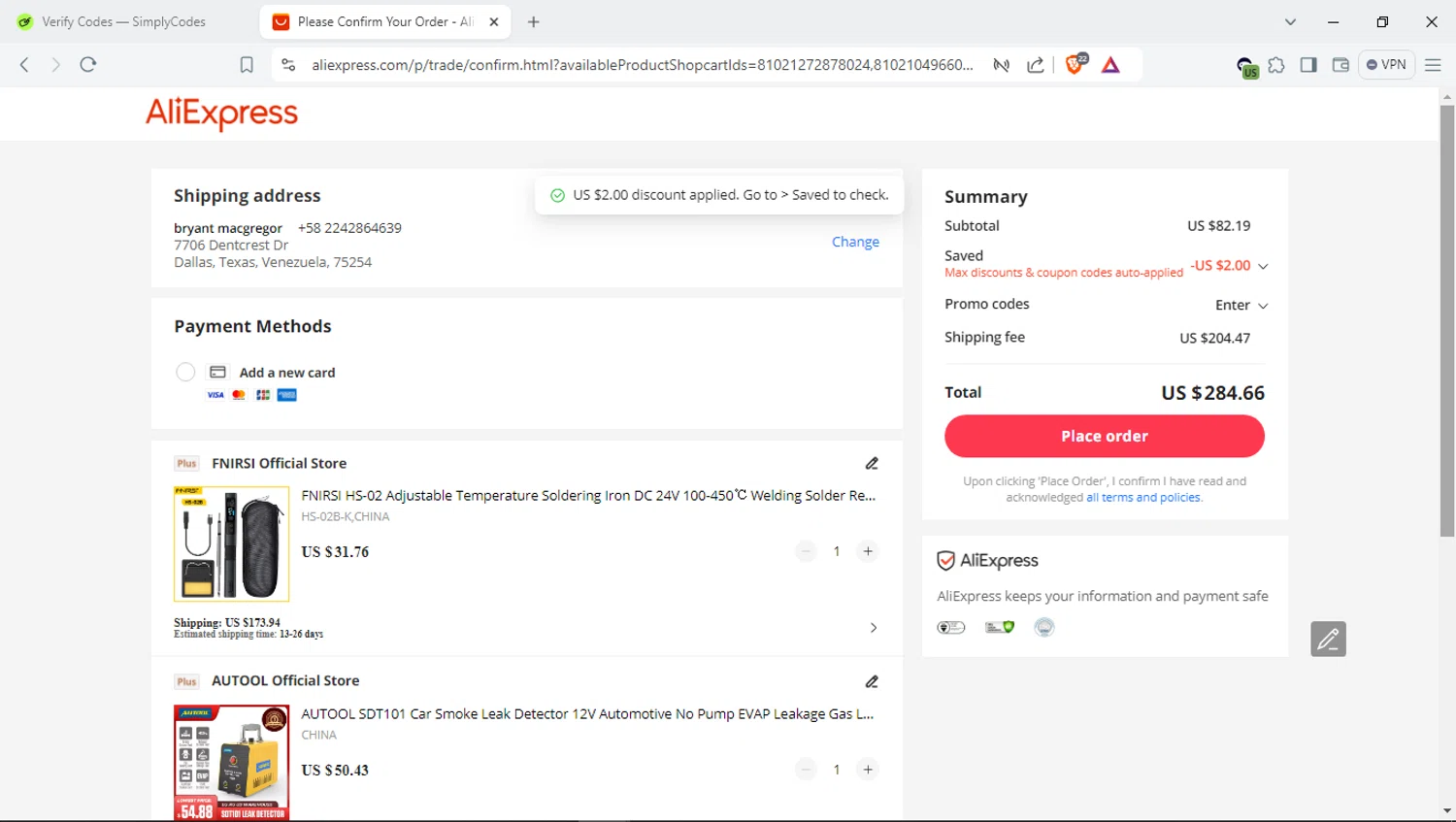This screenshot has width=1456, height=822.
Task: Open FNIRSI HS-02 soldering iron product title
Action: tap(588, 495)
